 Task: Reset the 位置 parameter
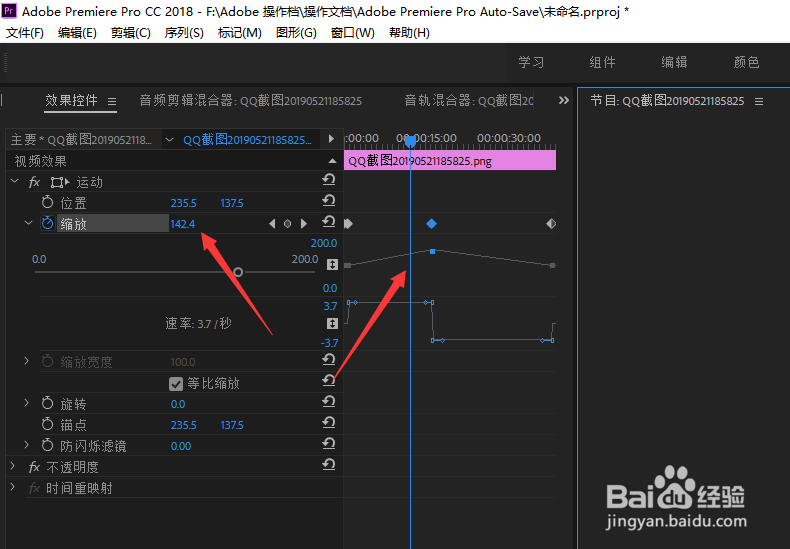329,200
